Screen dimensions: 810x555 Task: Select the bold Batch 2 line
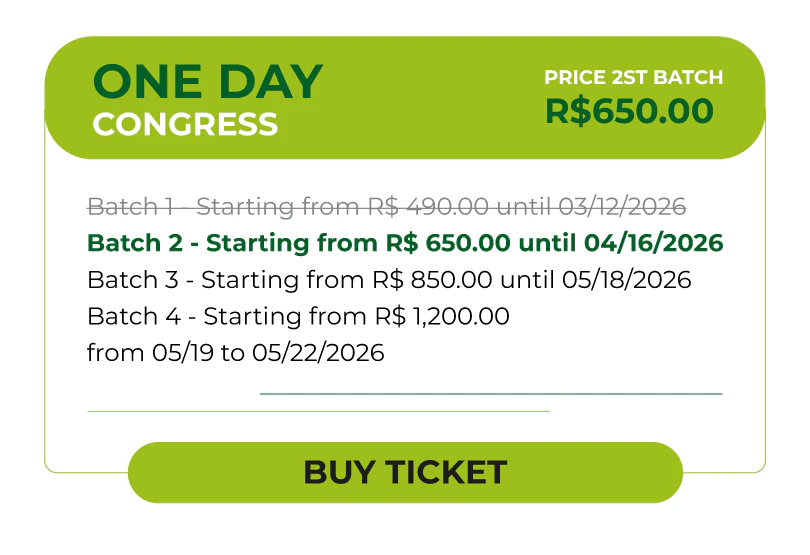[x=405, y=243]
